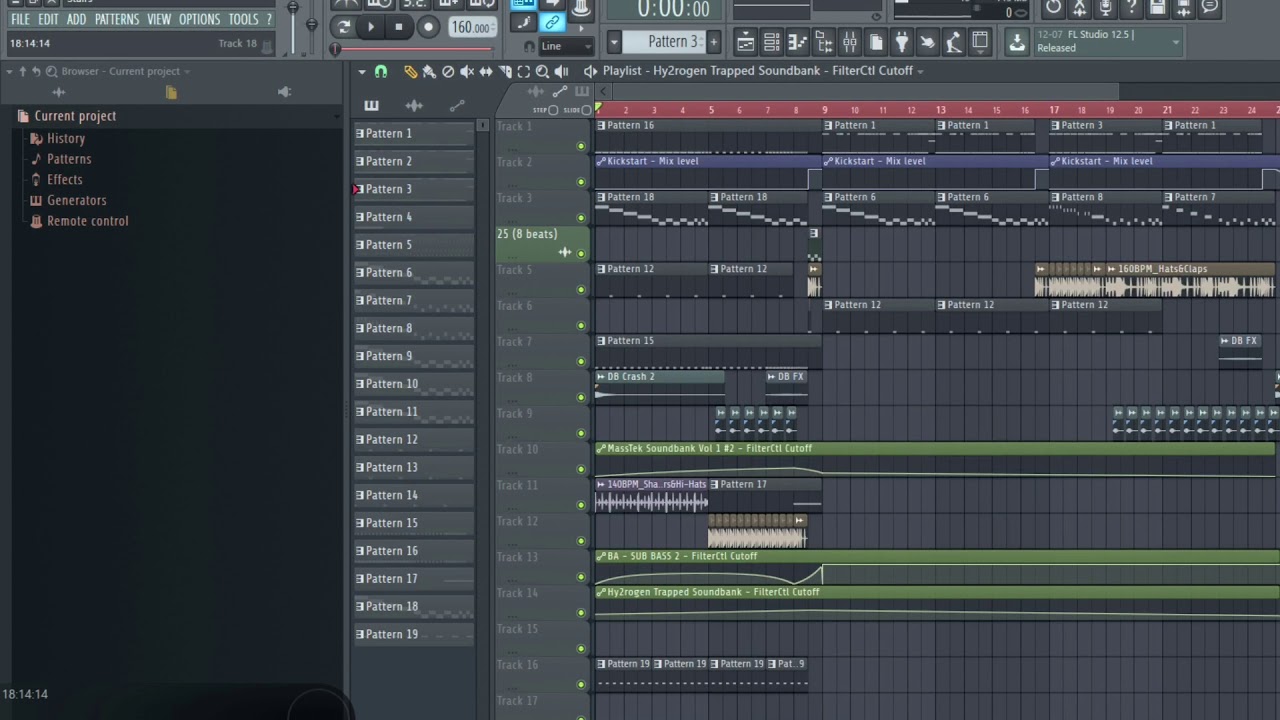The width and height of the screenshot is (1280, 720).
Task: Open the PATTERNS menu
Action: (x=117, y=19)
